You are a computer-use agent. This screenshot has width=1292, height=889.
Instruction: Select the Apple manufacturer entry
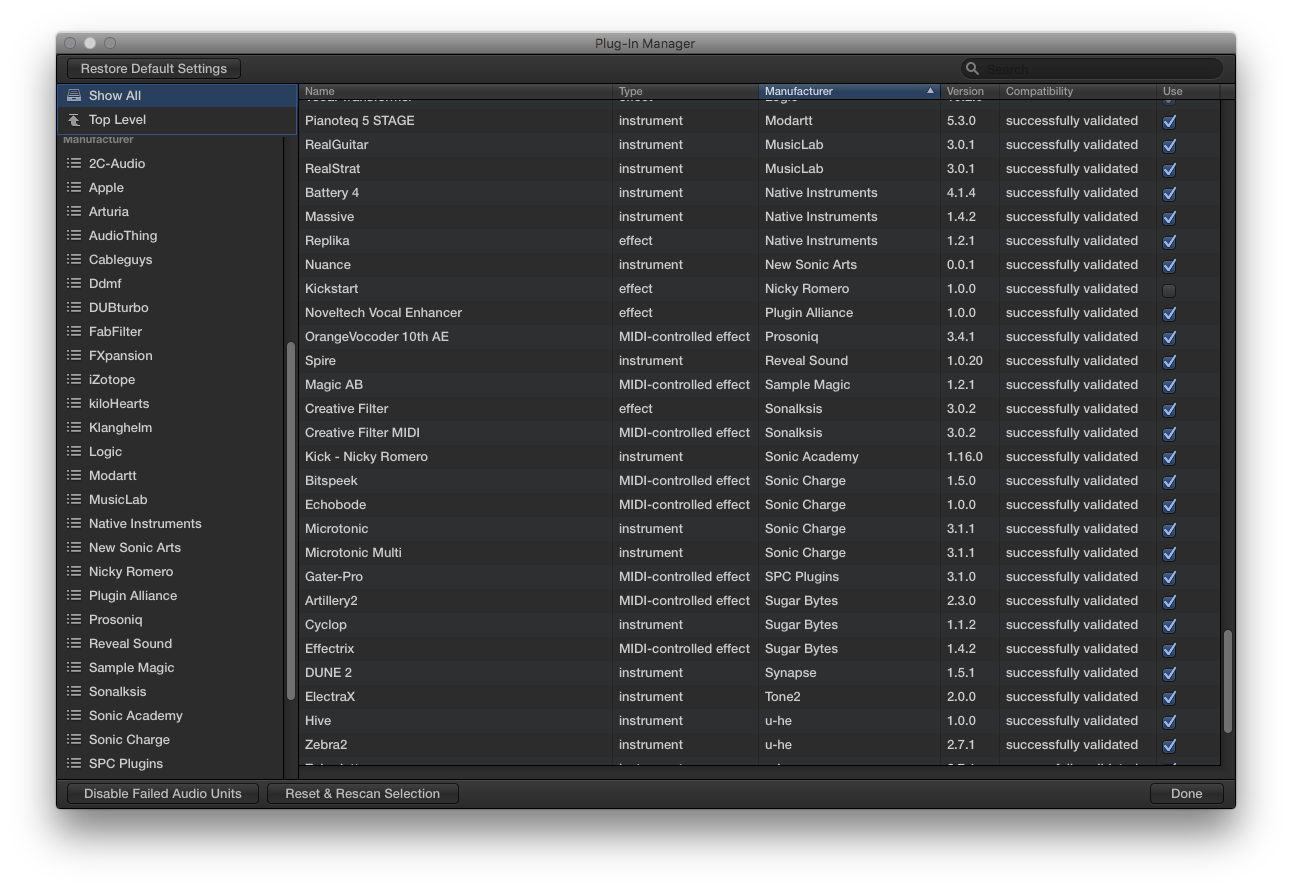tap(171, 187)
